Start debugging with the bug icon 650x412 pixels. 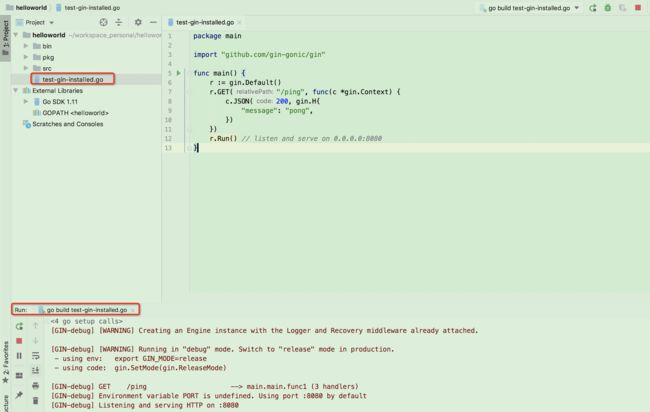pyautogui.click(x=608, y=8)
